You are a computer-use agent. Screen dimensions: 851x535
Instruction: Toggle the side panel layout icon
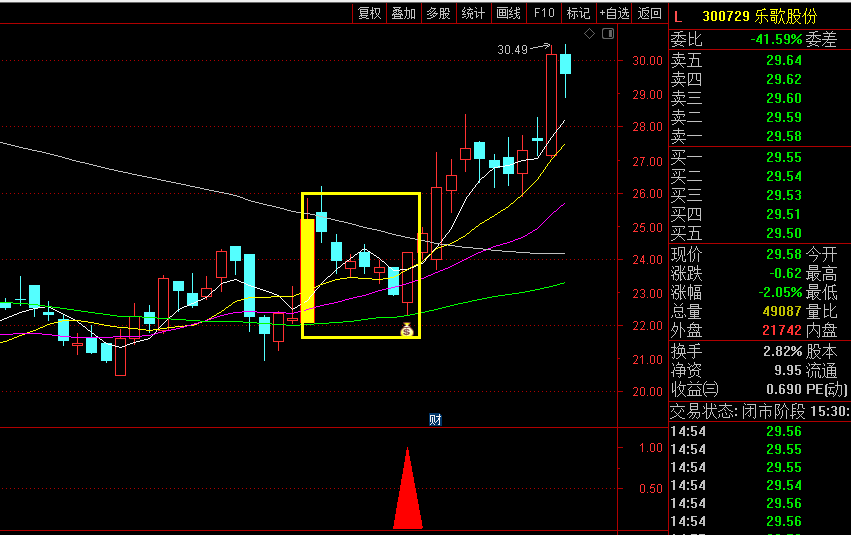(608, 34)
